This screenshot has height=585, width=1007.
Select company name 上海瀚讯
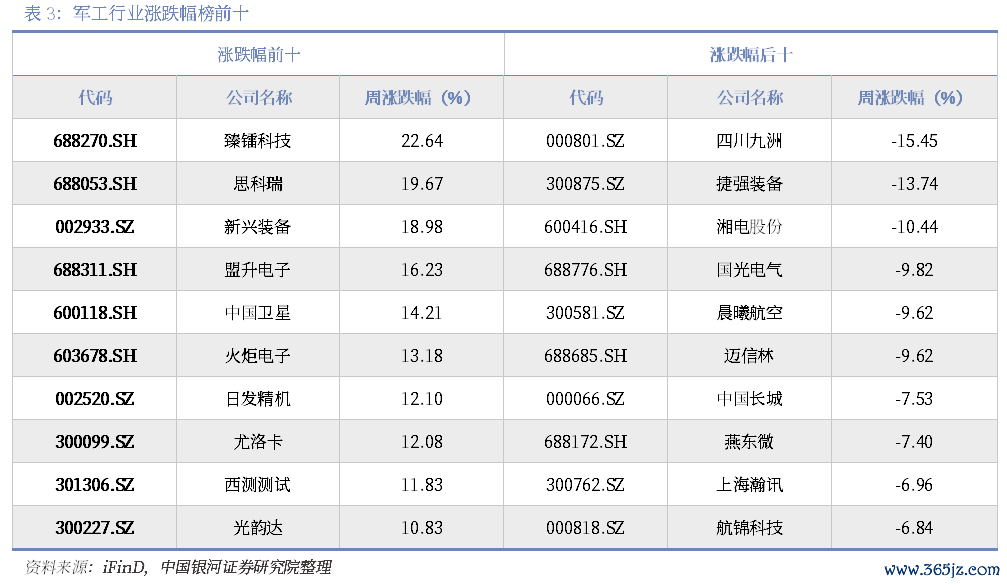tap(749, 485)
